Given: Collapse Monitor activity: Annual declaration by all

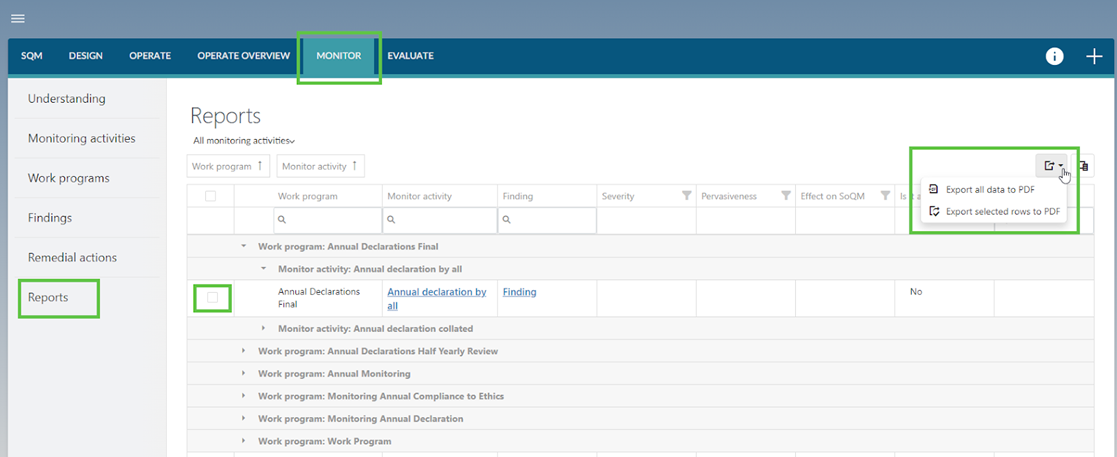Looking at the screenshot, I should (x=263, y=269).
